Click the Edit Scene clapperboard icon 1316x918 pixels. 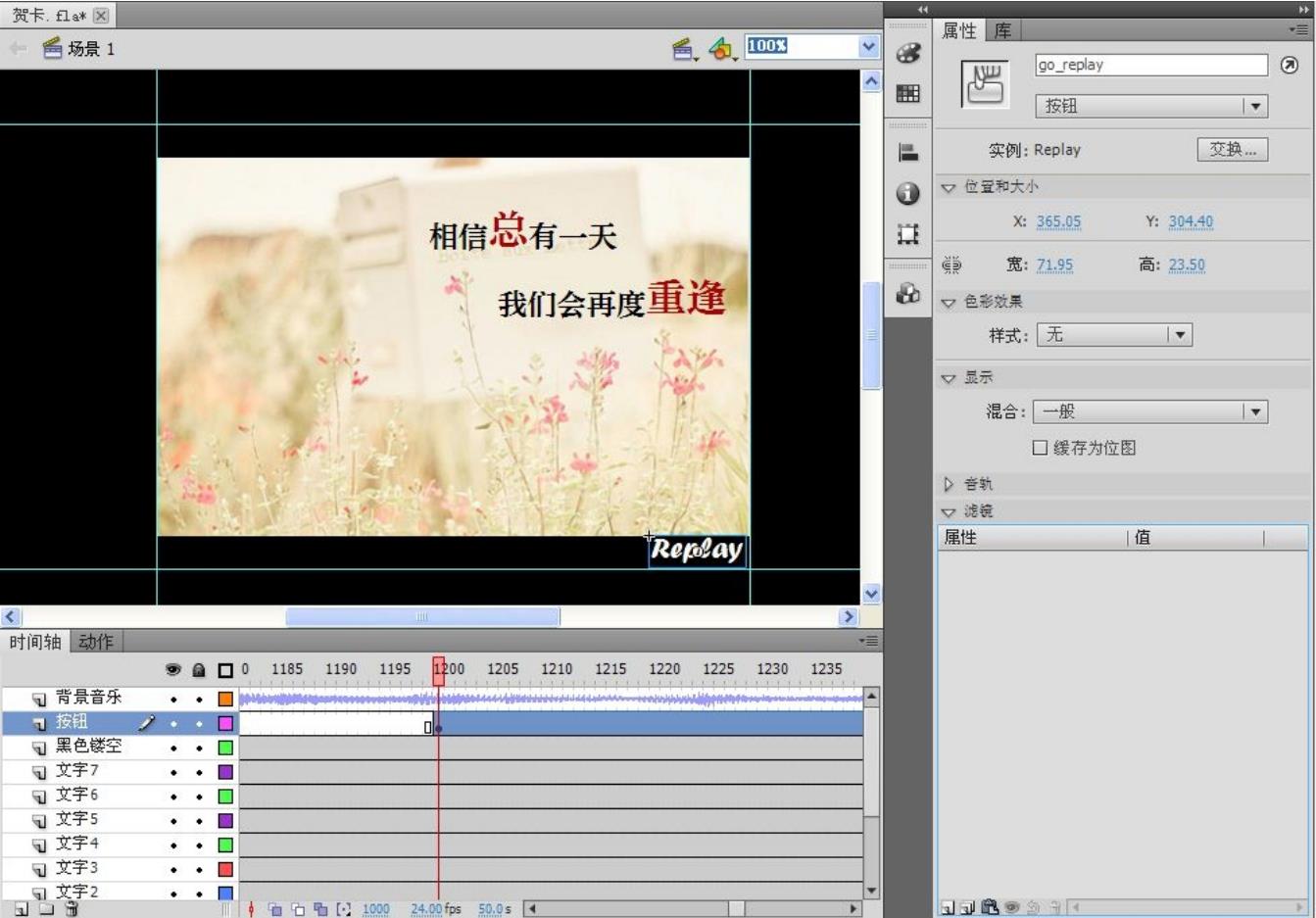click(683, 48)
